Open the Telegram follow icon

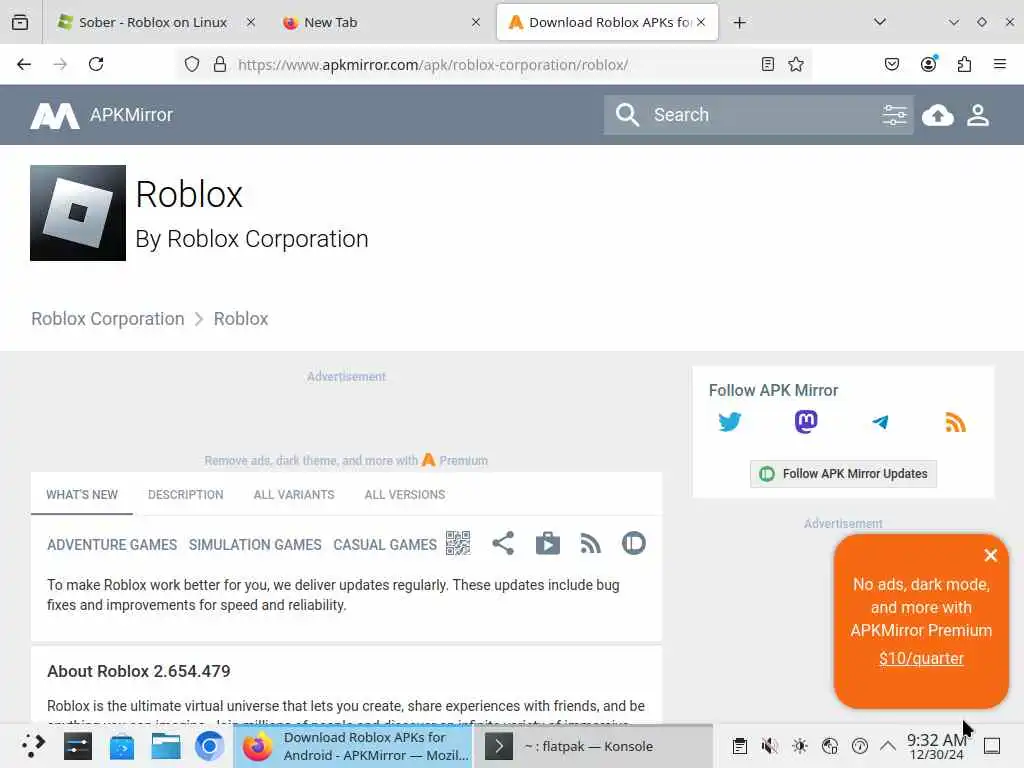pos(880,422)
